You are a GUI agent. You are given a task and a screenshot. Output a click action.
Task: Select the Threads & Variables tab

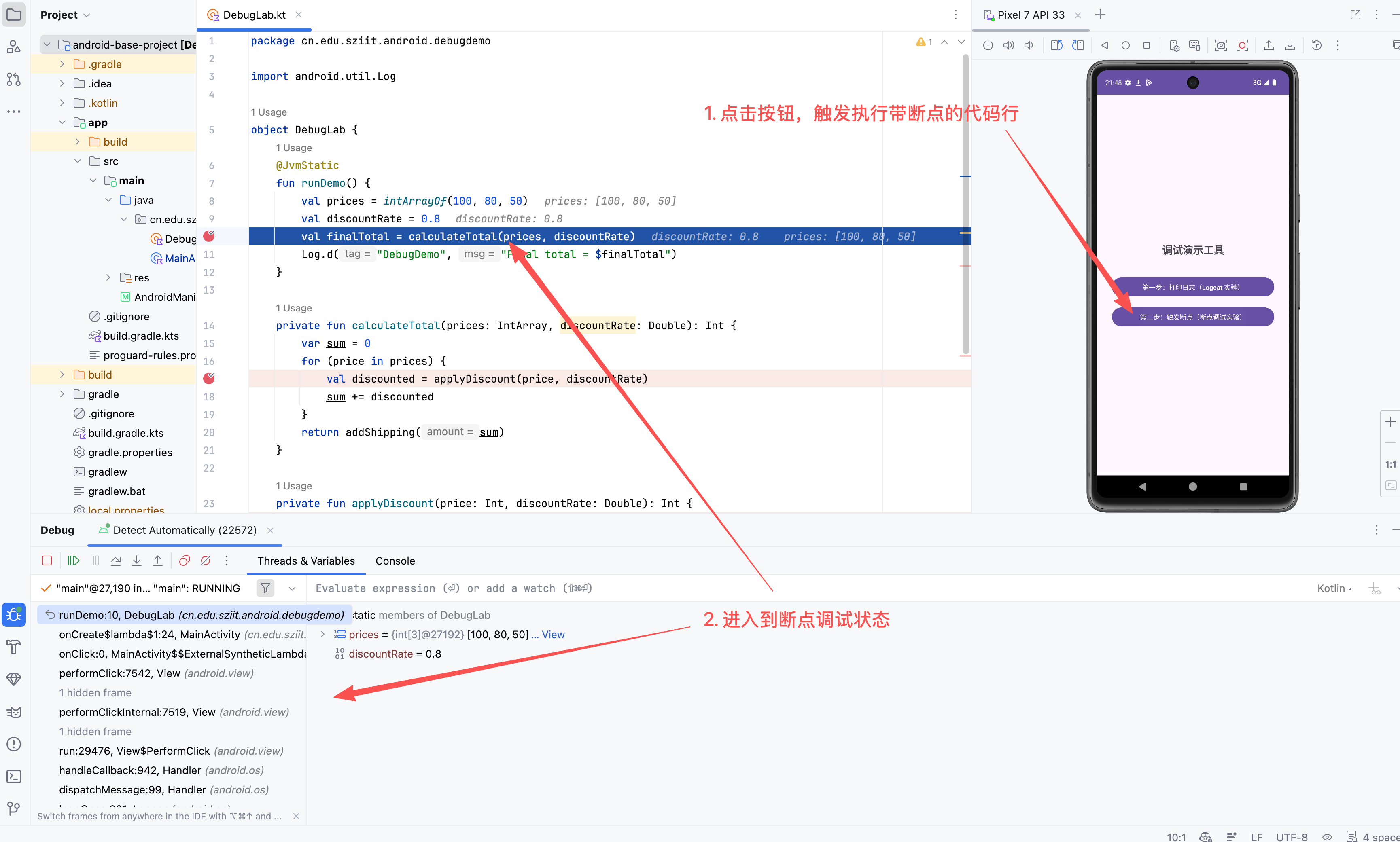pyautogui.click(x=306, y=561)
